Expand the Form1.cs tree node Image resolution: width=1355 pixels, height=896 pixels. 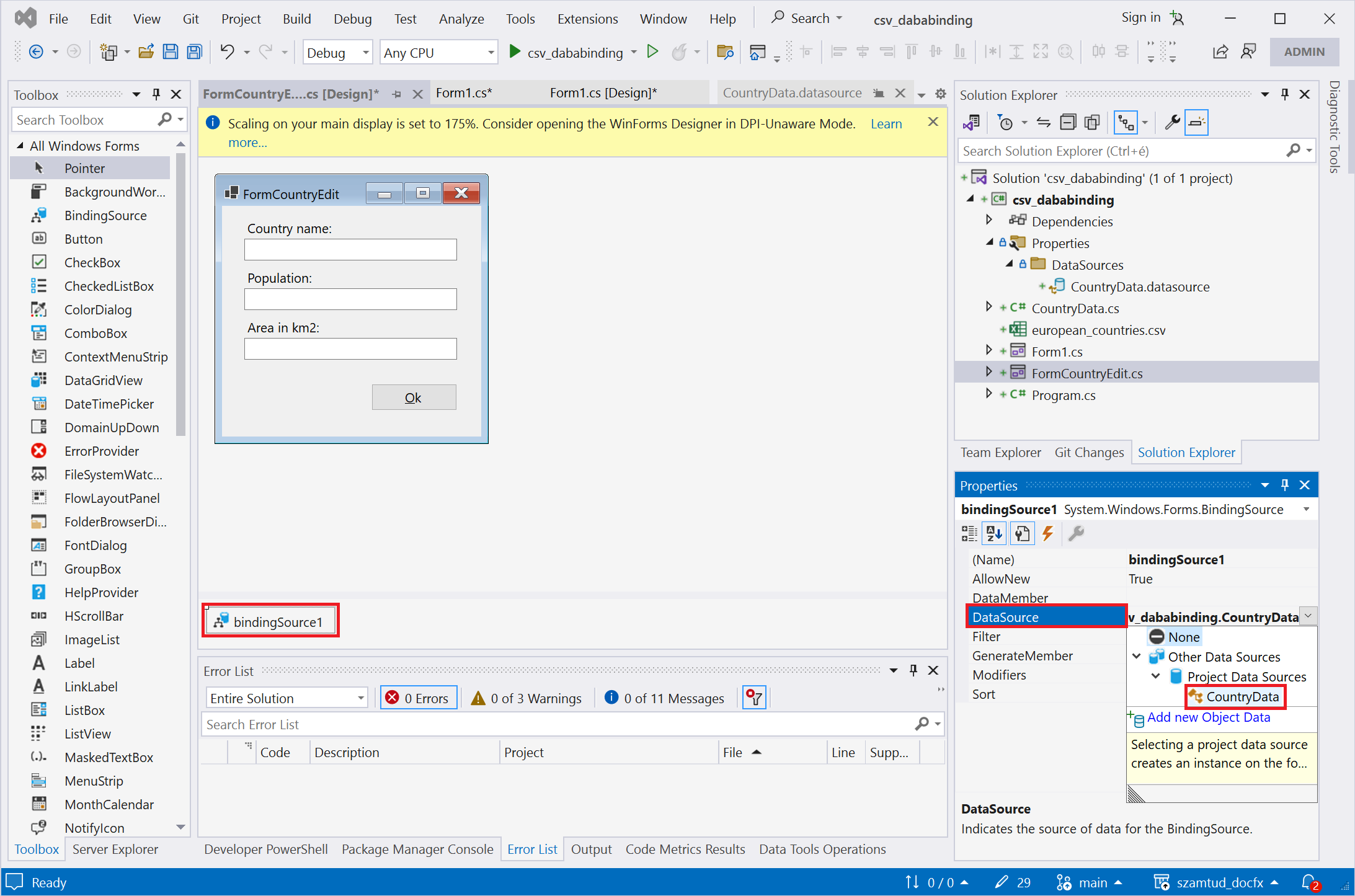point(989,351)
